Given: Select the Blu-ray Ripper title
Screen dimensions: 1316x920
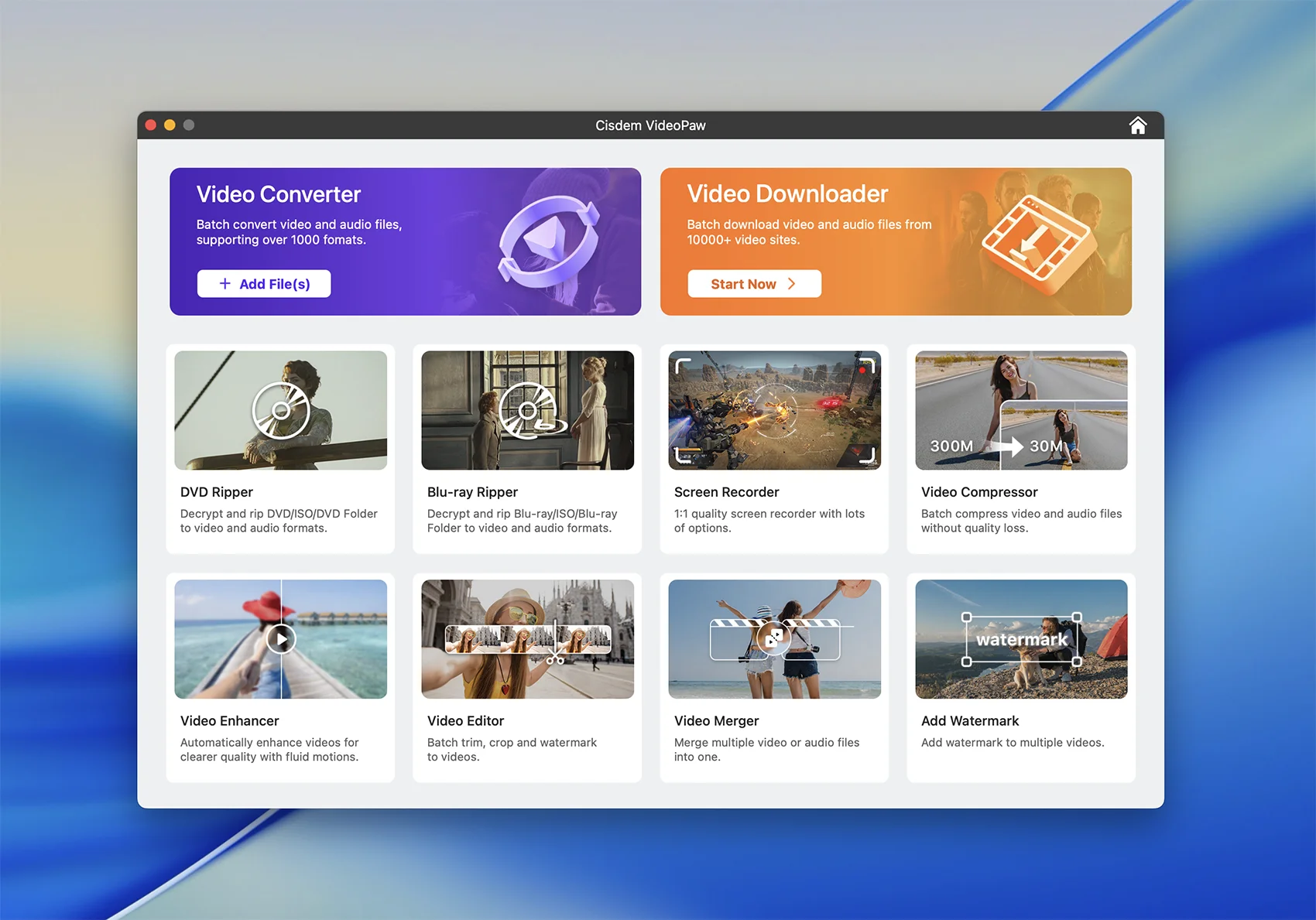Looking at the screenshot, I should (x=472, y=492).
